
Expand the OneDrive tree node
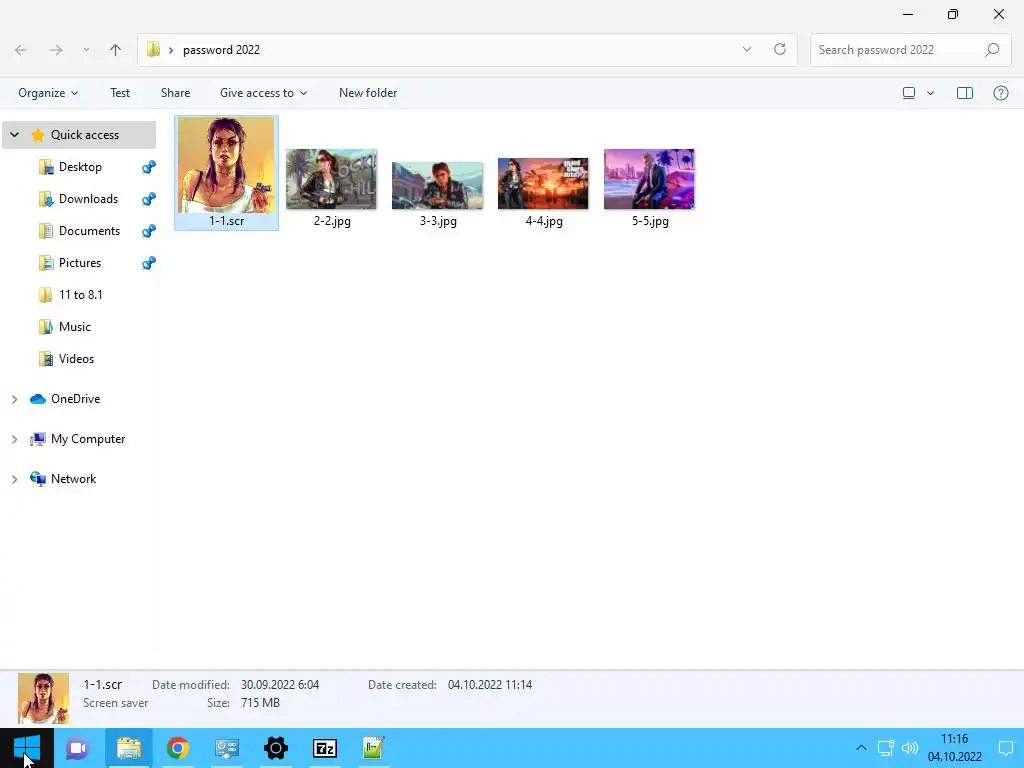(x=14, y=399)
